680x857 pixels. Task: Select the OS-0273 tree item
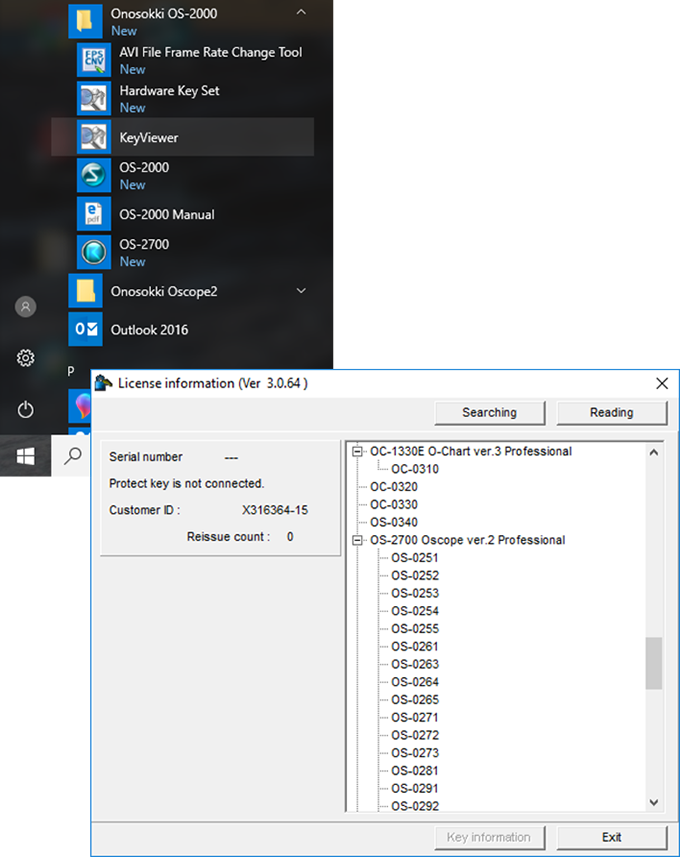(415, 753)
